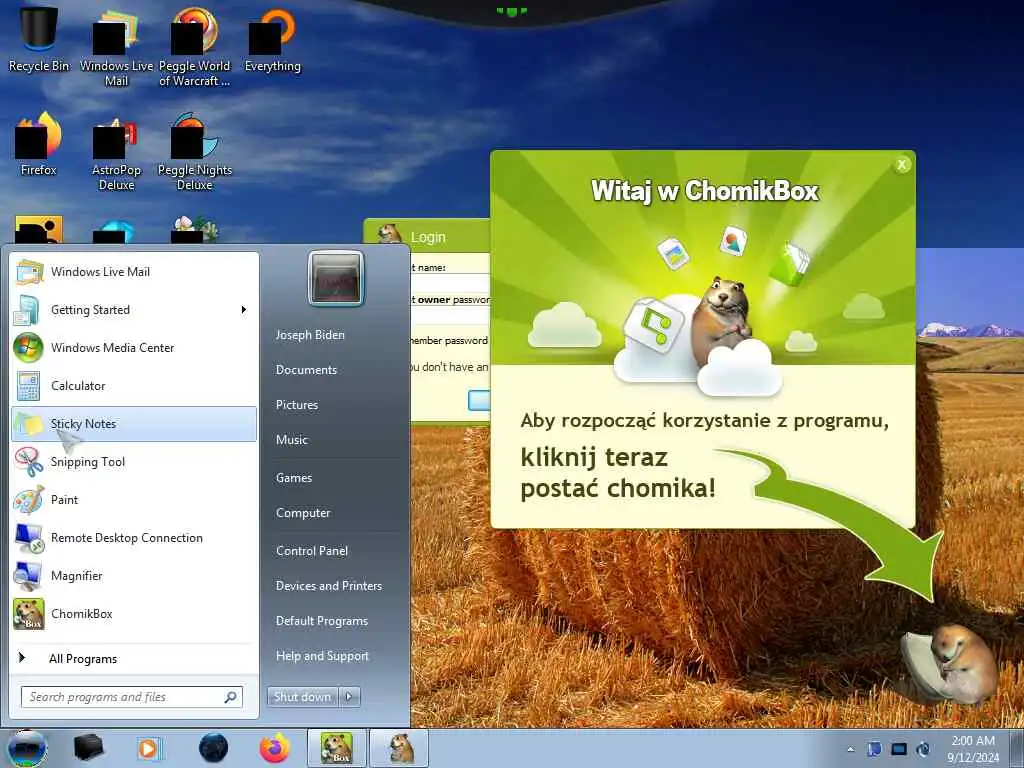Click the Remote Desktop Connection icon
The height and width of the screenshot is (768, 1024).
point(29,537)
